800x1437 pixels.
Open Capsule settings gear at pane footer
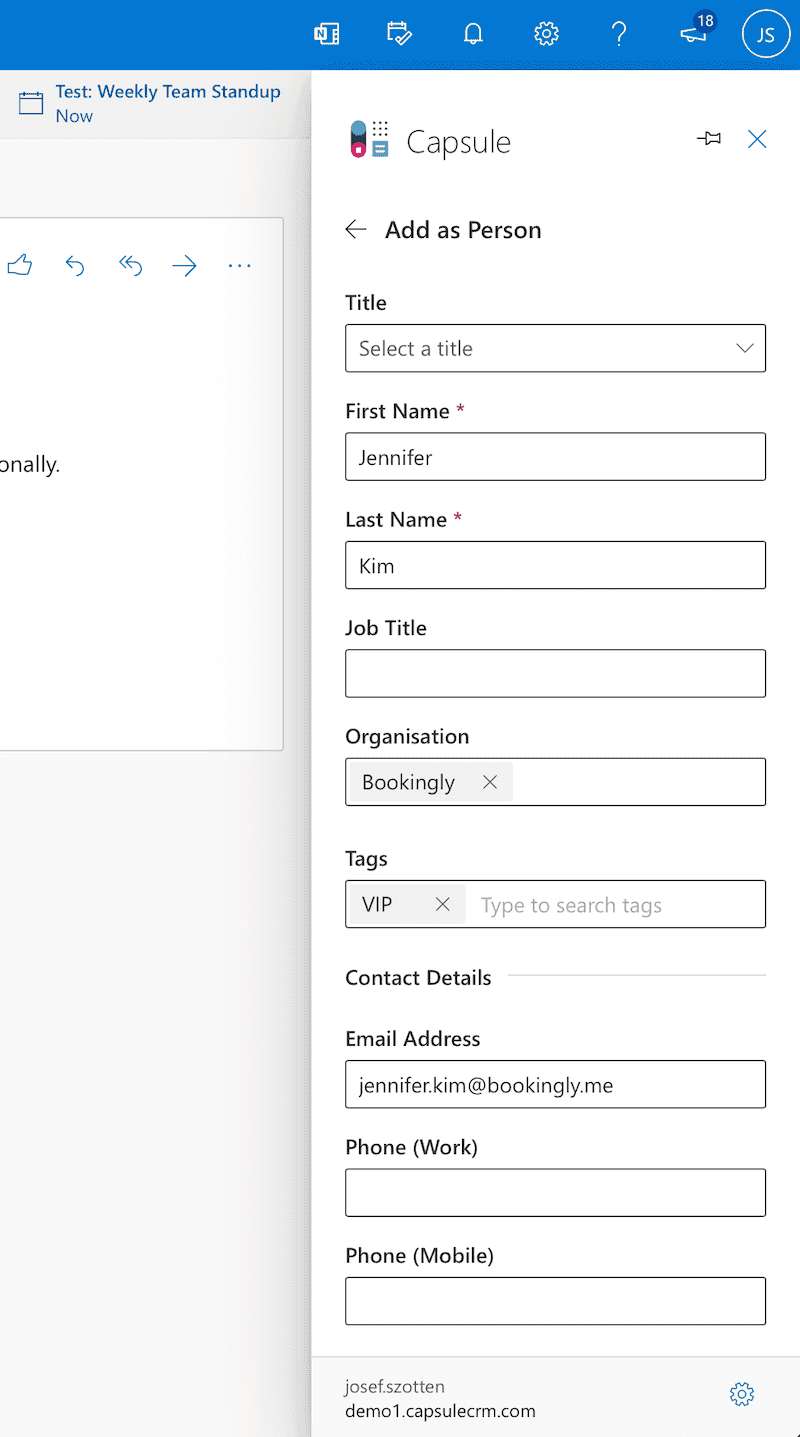point(742,1394)
